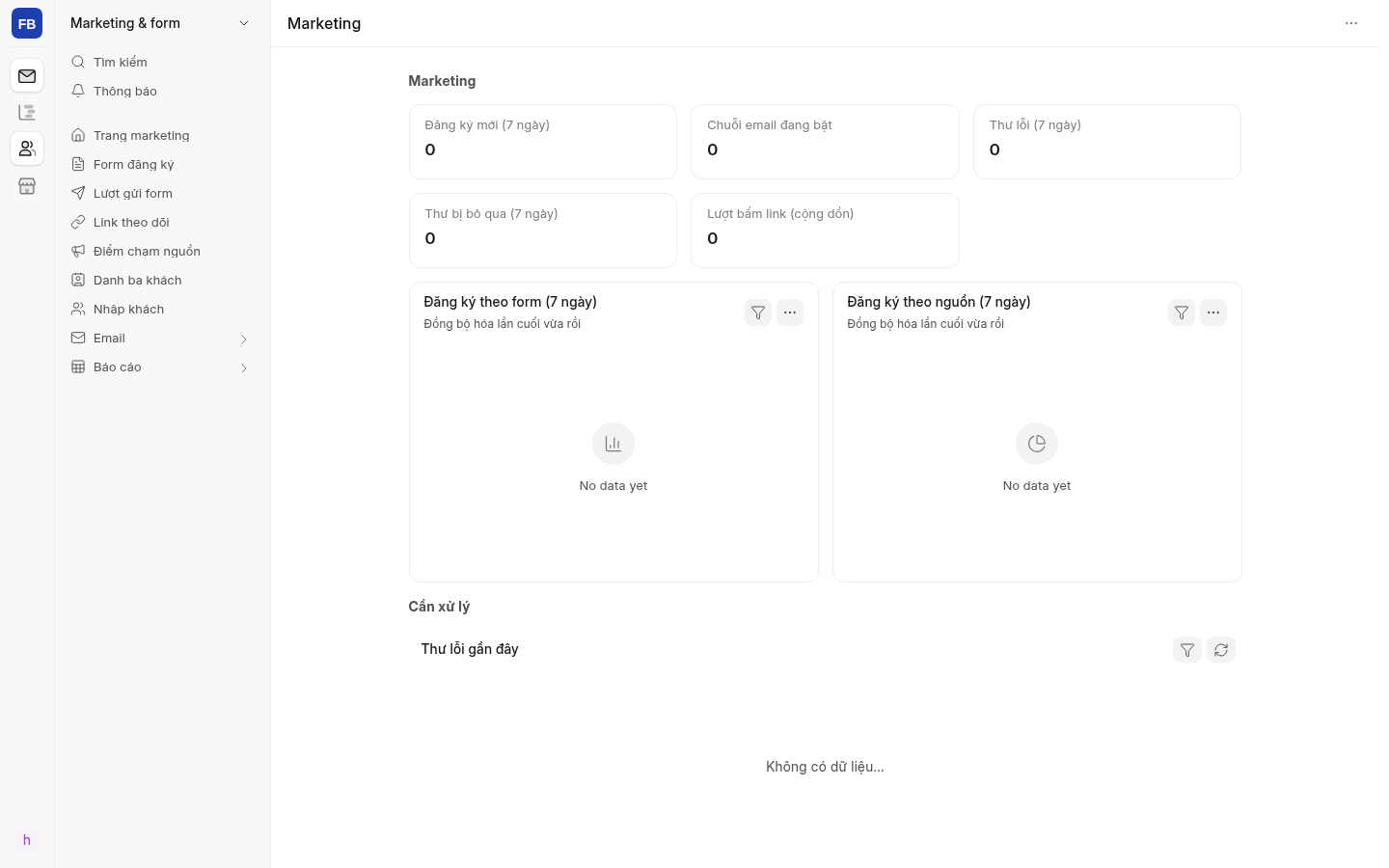Expand the Email submenu
Image resolution: width=1389 pixels, height=868 pixels.
(244, 339)
